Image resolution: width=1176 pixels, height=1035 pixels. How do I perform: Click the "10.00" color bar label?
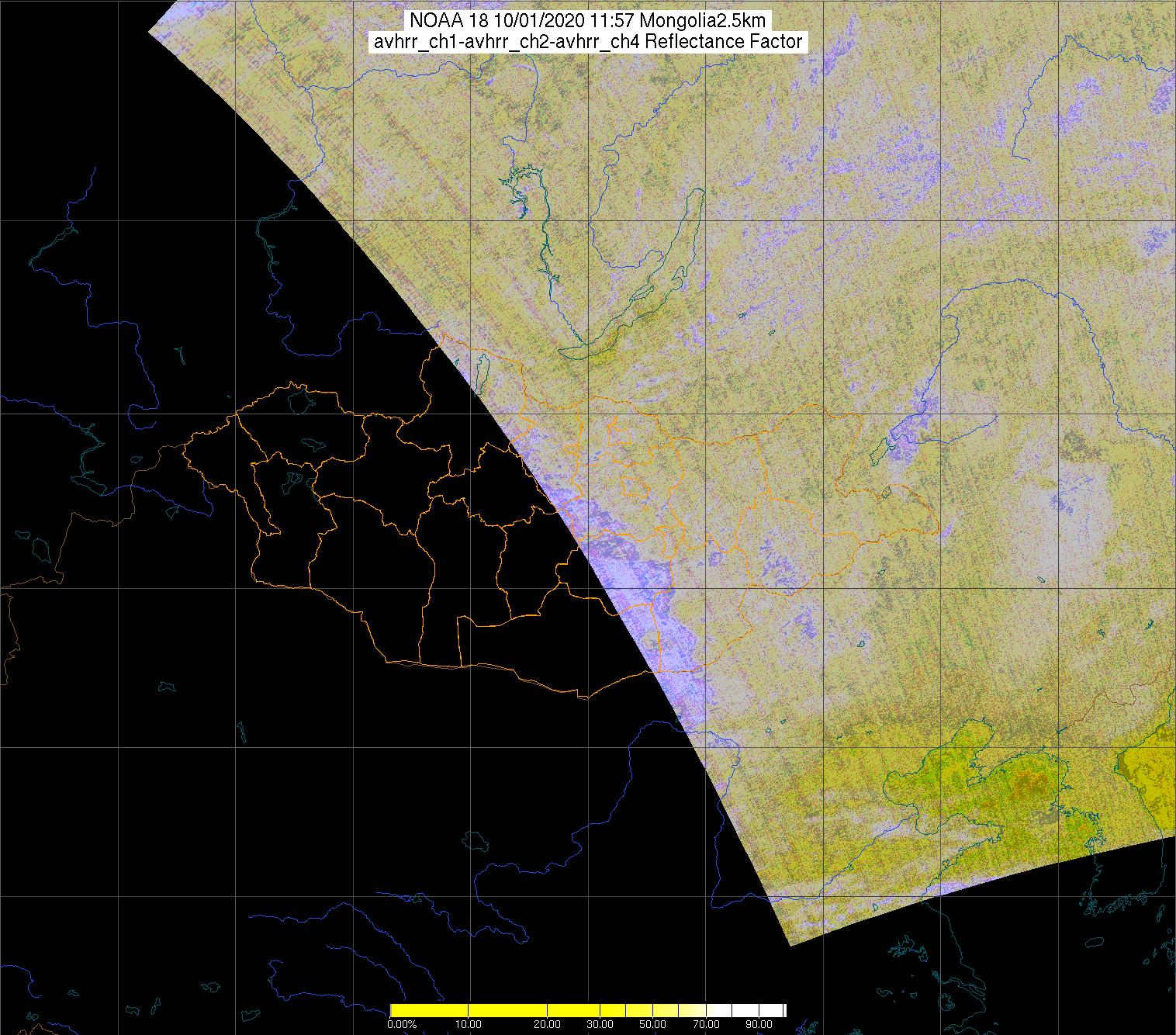(x=469, y=1024)
